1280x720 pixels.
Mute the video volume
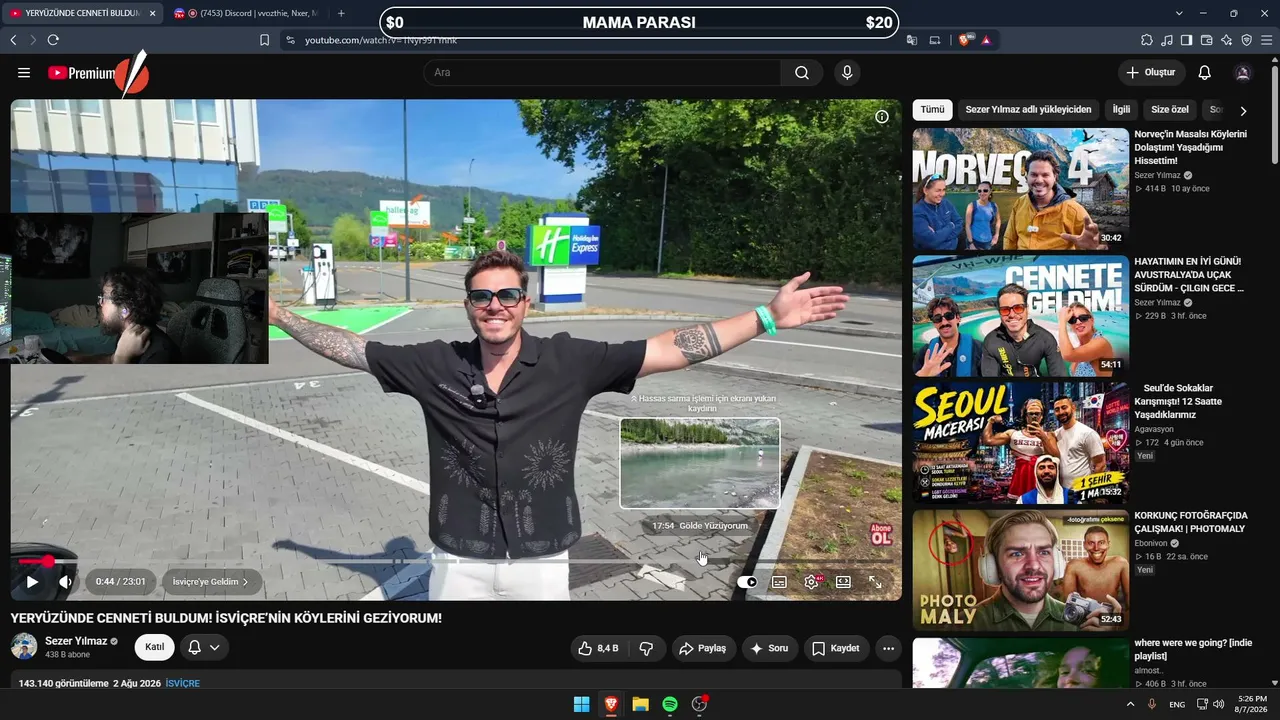click(x=65, y=581)
